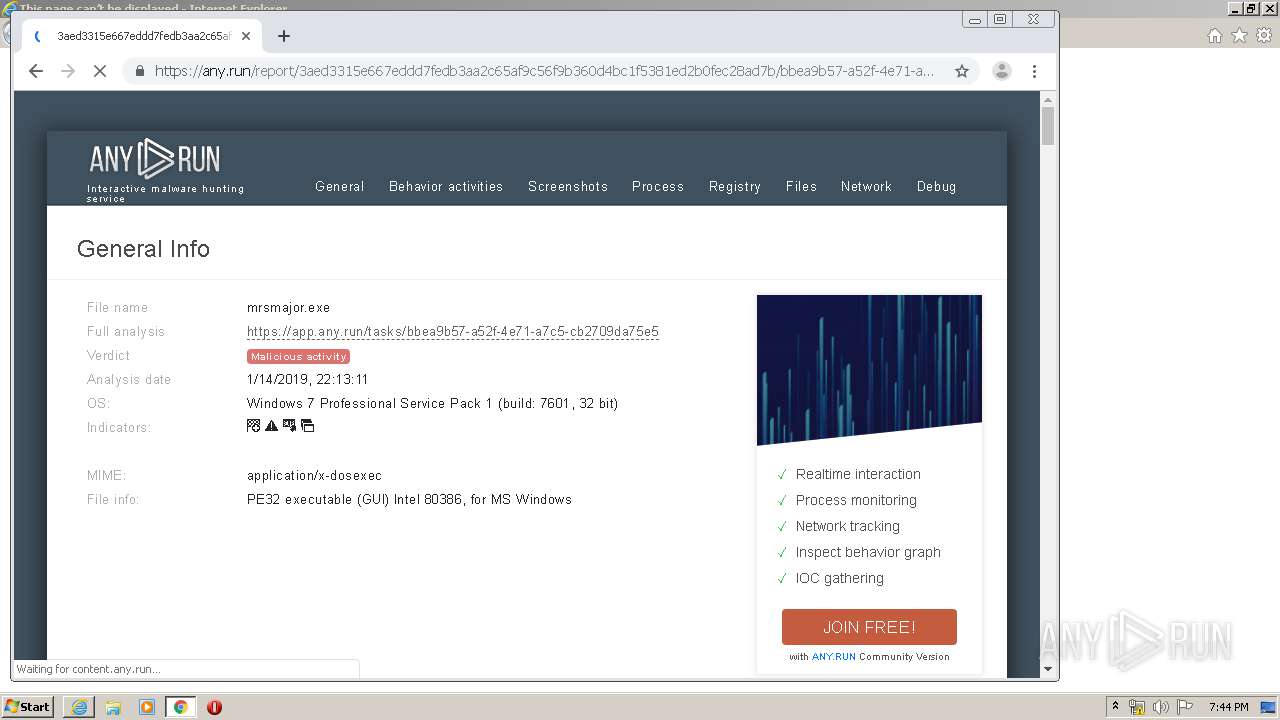The width and height of the screenshot is (1280, 720).
Task: Show hidden system tray icons
Action: coord(1115,707)
